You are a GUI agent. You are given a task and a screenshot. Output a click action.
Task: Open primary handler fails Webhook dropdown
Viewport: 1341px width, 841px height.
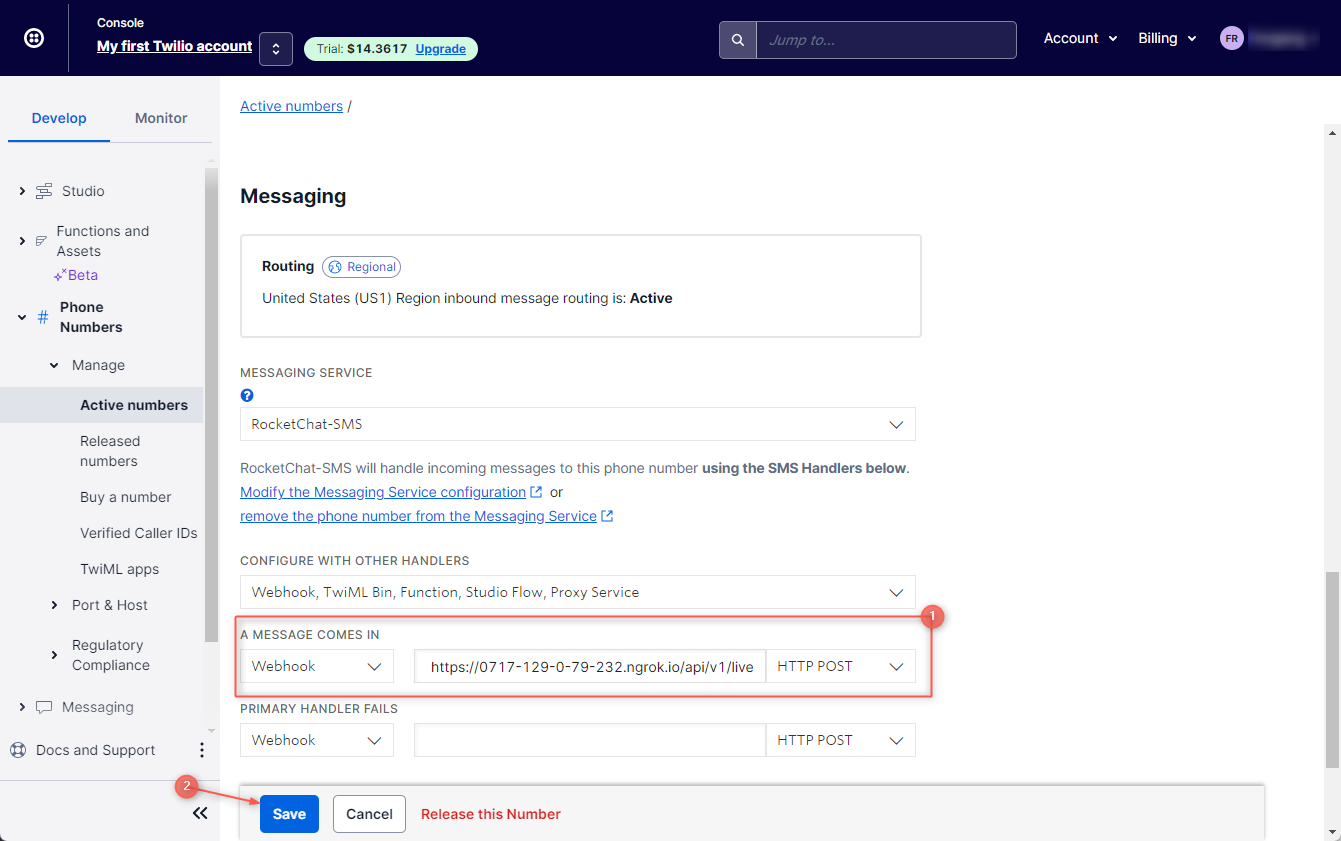[317, 740]
